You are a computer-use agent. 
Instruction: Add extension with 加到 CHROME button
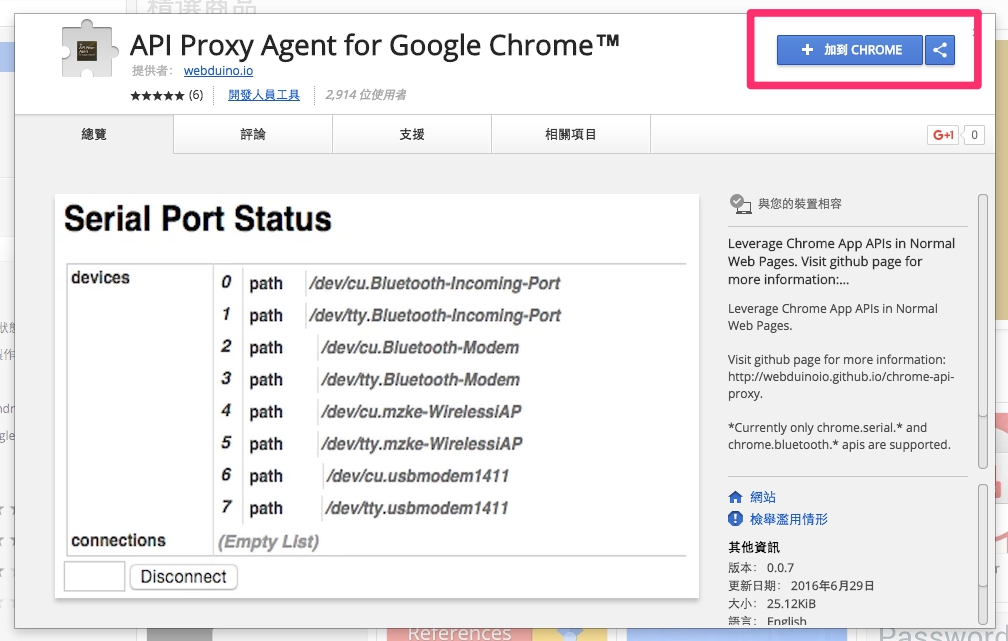[x=850, y=50]
